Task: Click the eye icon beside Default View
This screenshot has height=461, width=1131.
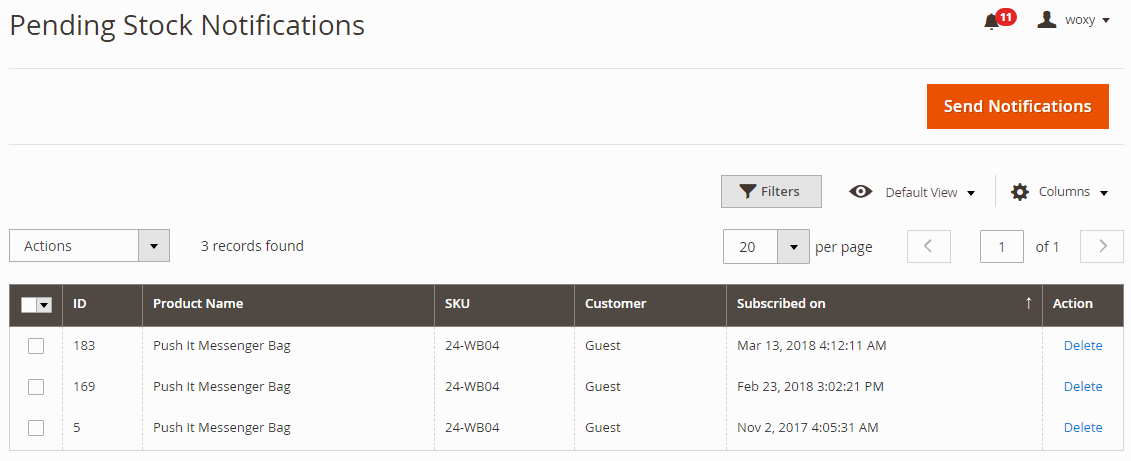Action: click(x=861, y=192)
